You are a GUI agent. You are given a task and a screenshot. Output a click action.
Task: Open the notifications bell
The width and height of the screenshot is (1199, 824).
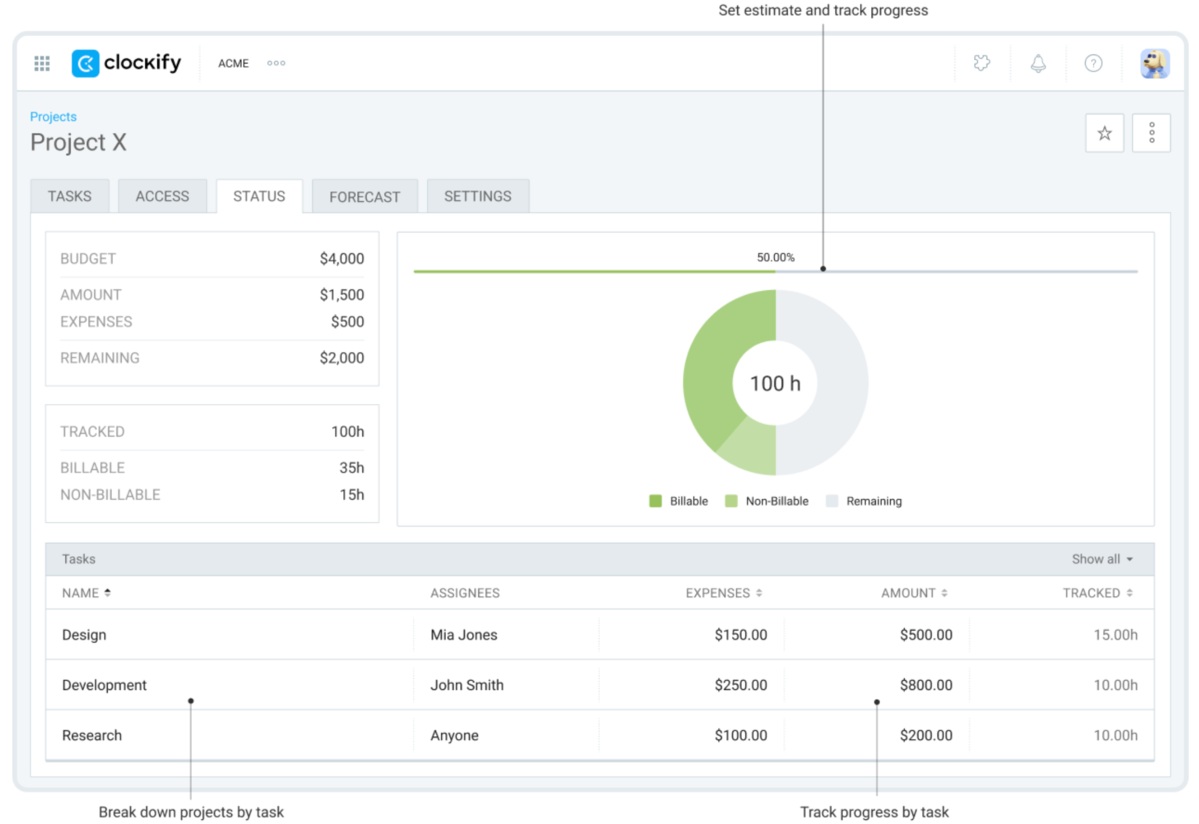pyautogui.click(x=1038, y=63)
